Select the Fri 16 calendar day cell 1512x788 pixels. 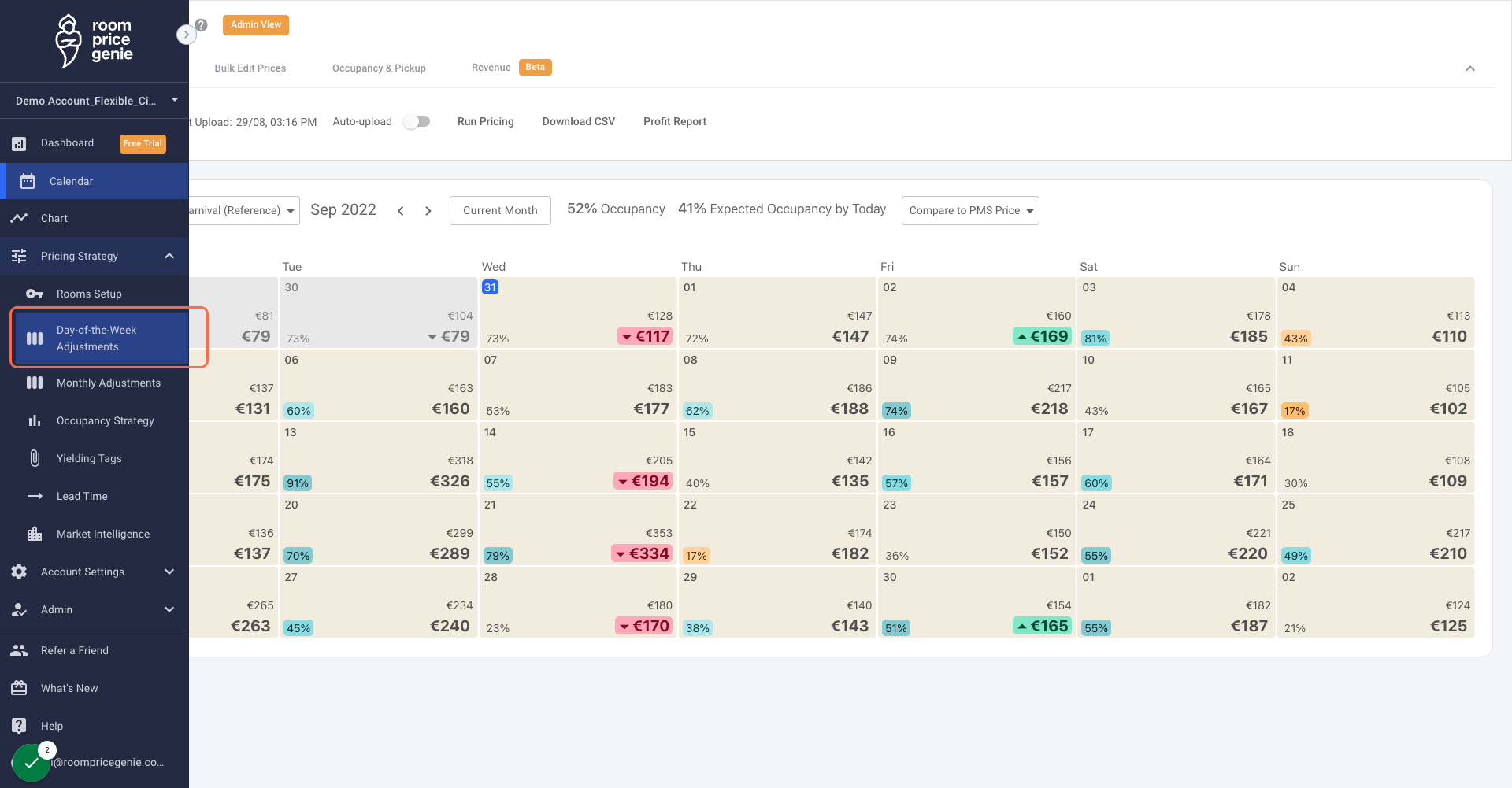976,457
